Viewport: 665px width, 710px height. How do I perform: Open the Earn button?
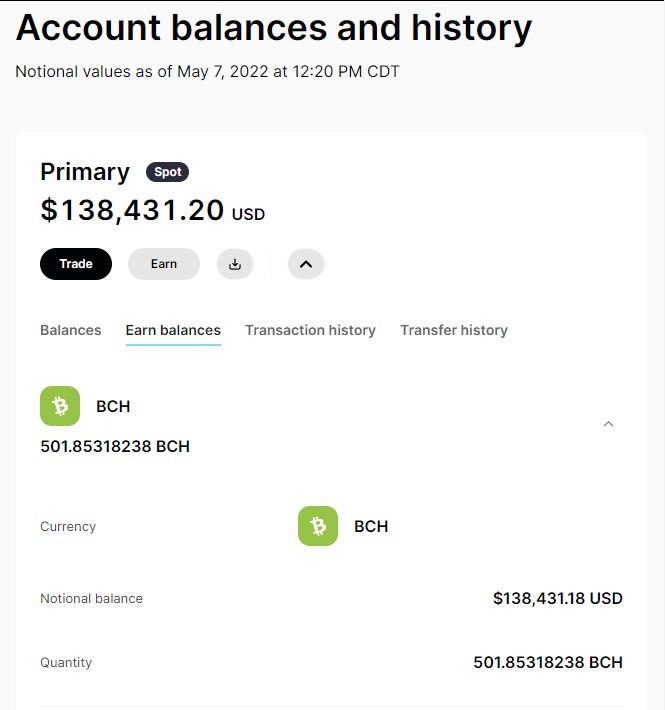coord(164,264)
